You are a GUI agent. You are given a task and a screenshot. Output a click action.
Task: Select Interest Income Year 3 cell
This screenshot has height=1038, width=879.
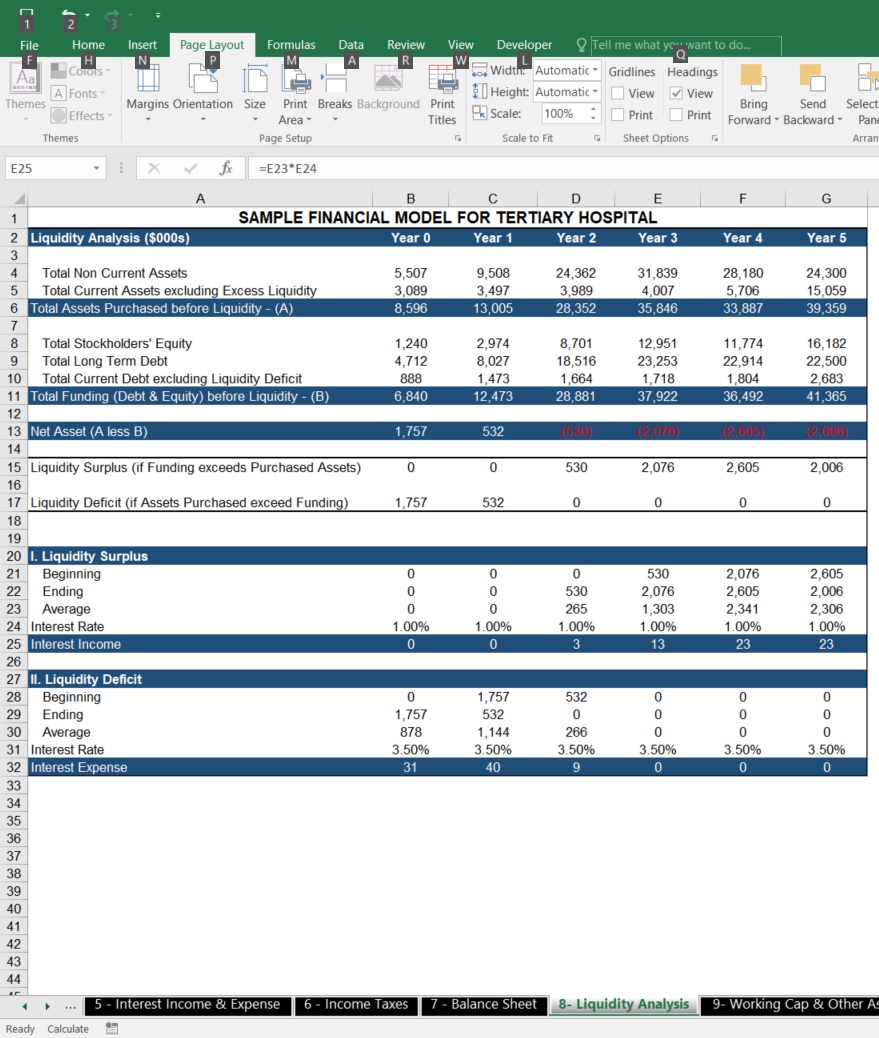coord(657,644)
